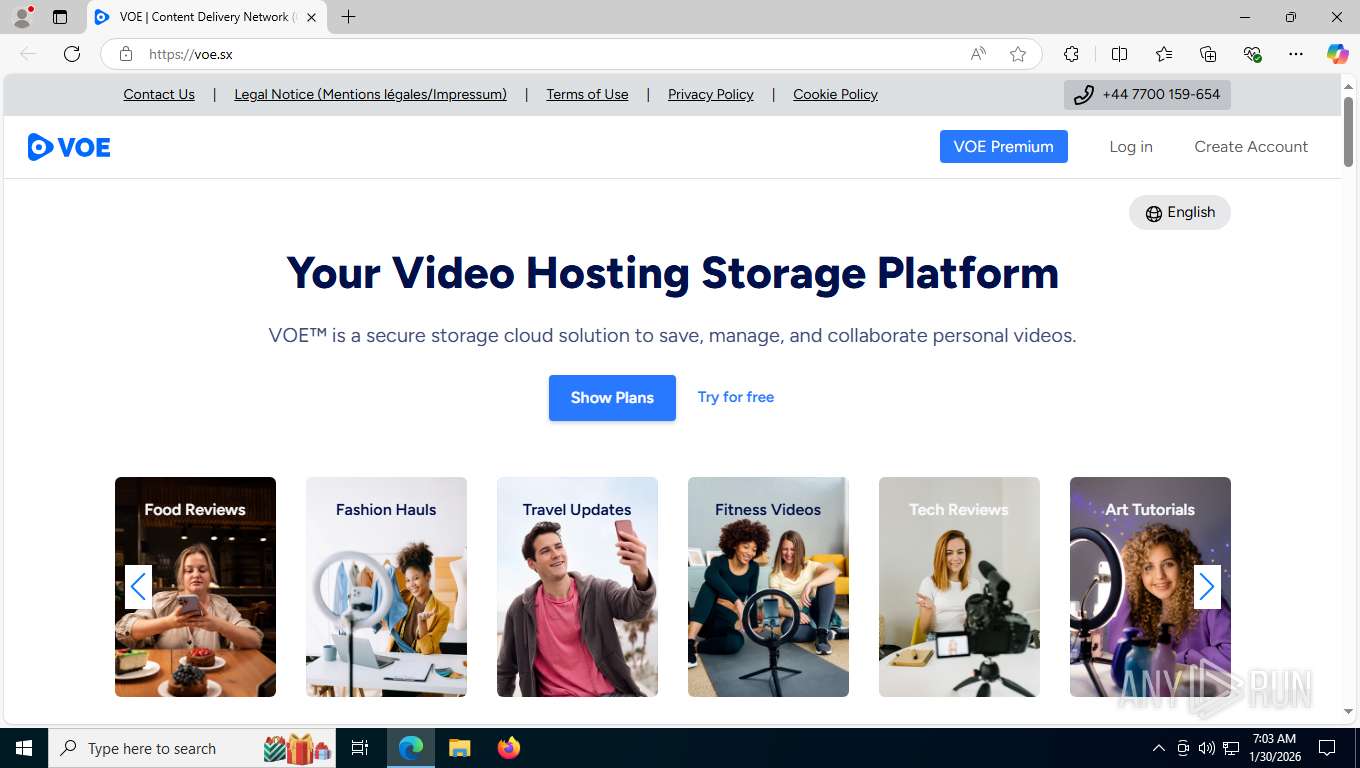Select the Fashion Hauls card

386,587
